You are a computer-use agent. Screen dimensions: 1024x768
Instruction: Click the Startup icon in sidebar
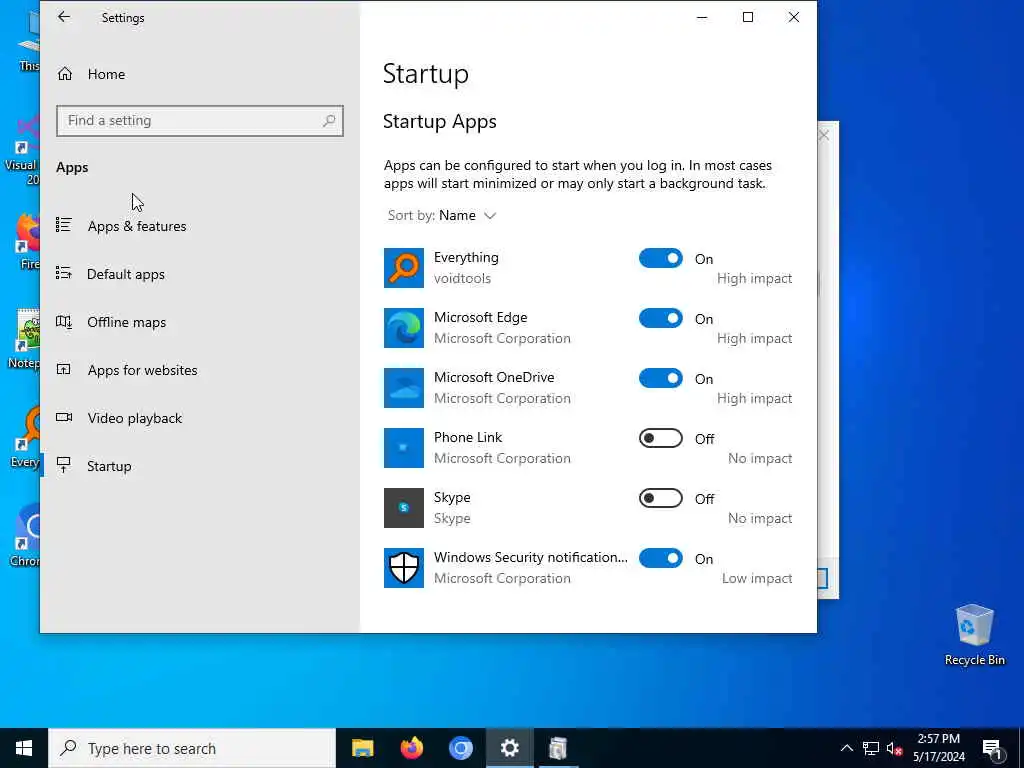63,465
